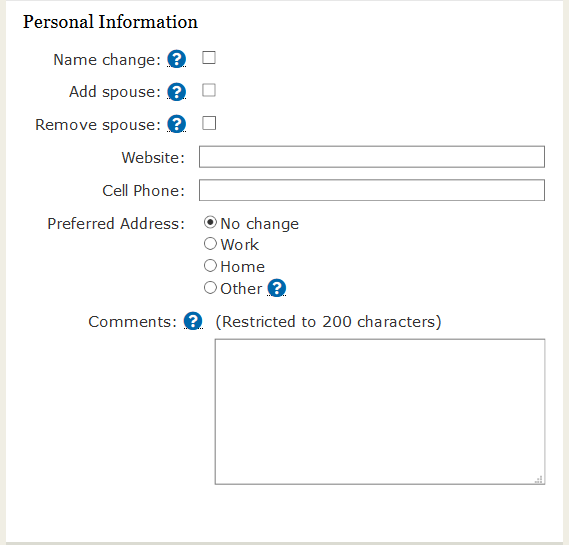The image size is (569, 545).
Task: Select the No change radio button
Action: point(210,222)
